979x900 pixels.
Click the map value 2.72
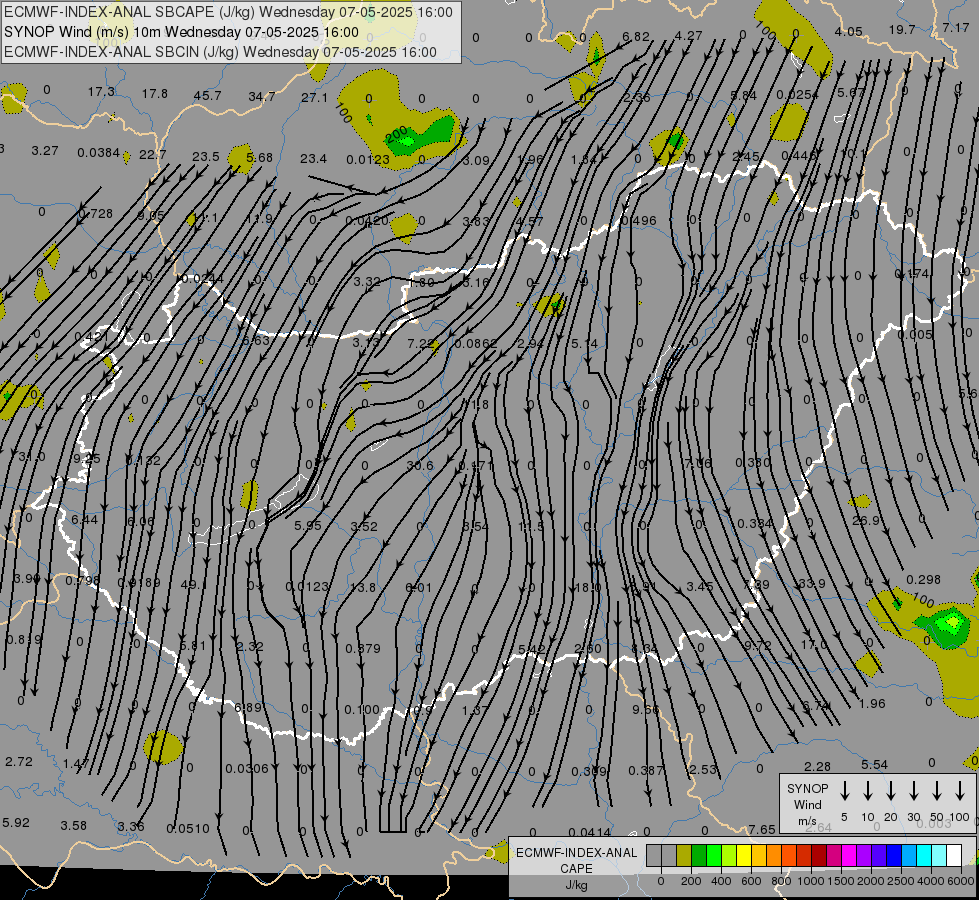(19, 761)
